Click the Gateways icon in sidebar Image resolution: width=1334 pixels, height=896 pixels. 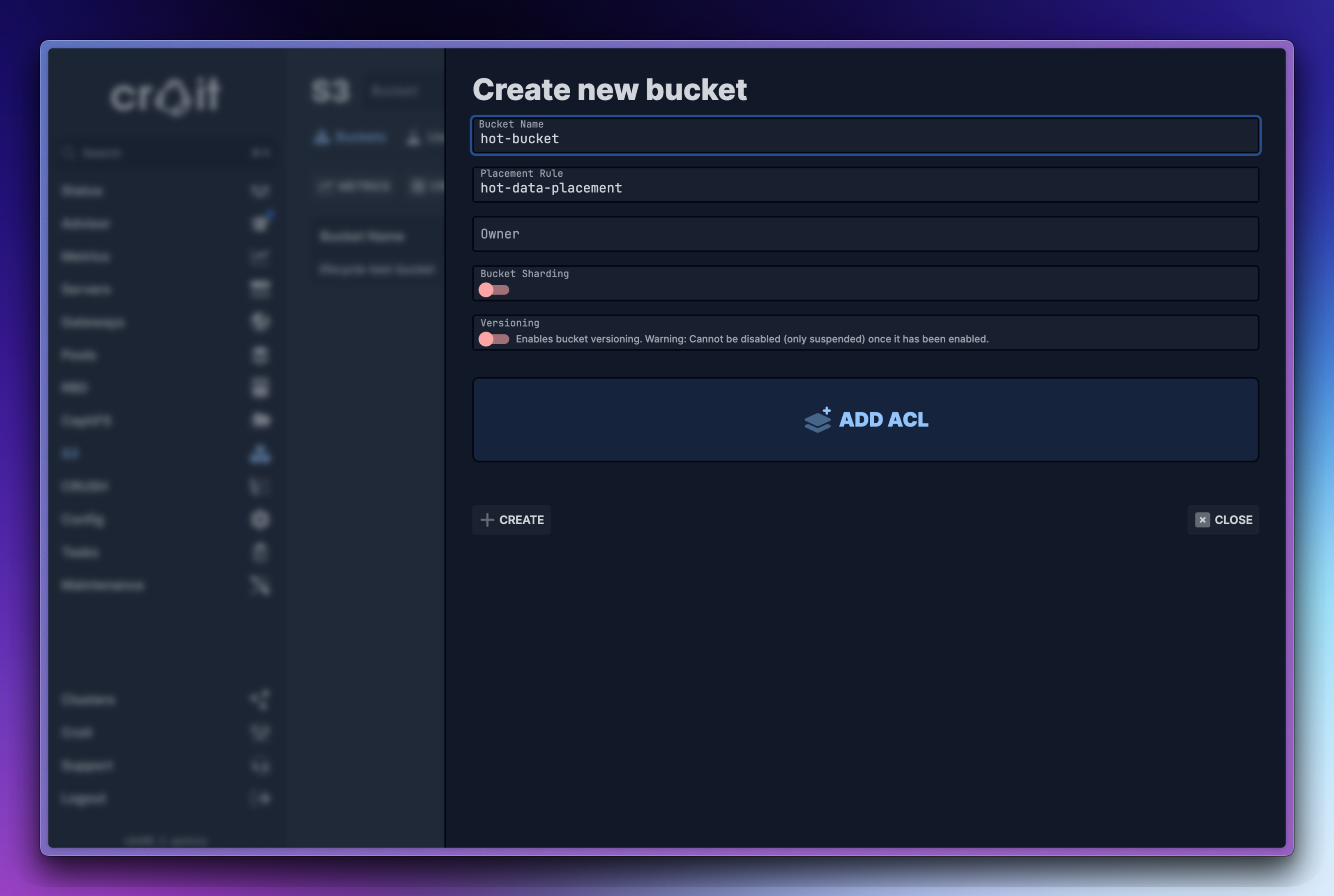coord(260,322)
